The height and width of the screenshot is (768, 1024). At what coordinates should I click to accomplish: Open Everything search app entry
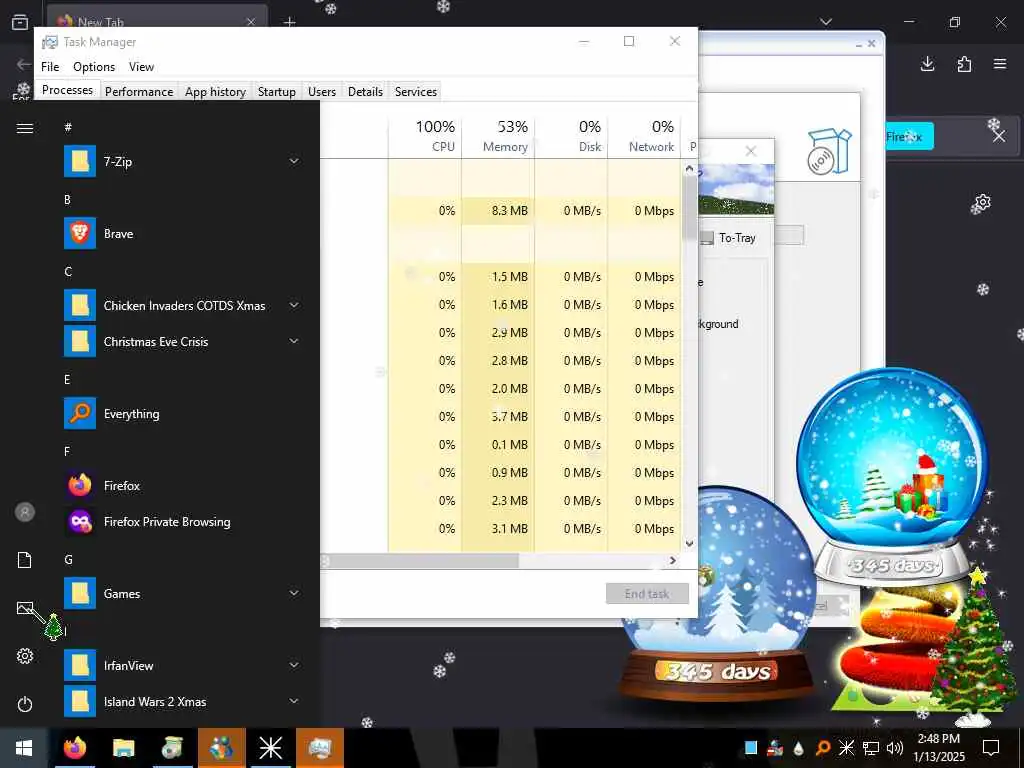tap(182, 413)
